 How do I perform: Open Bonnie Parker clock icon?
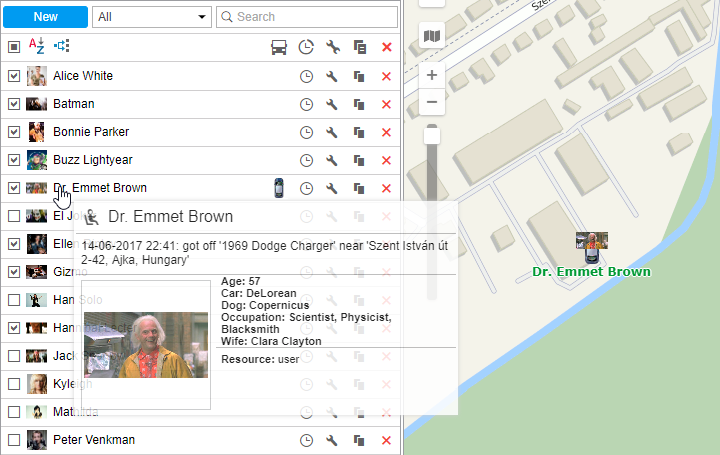click(x=306, y=132)
